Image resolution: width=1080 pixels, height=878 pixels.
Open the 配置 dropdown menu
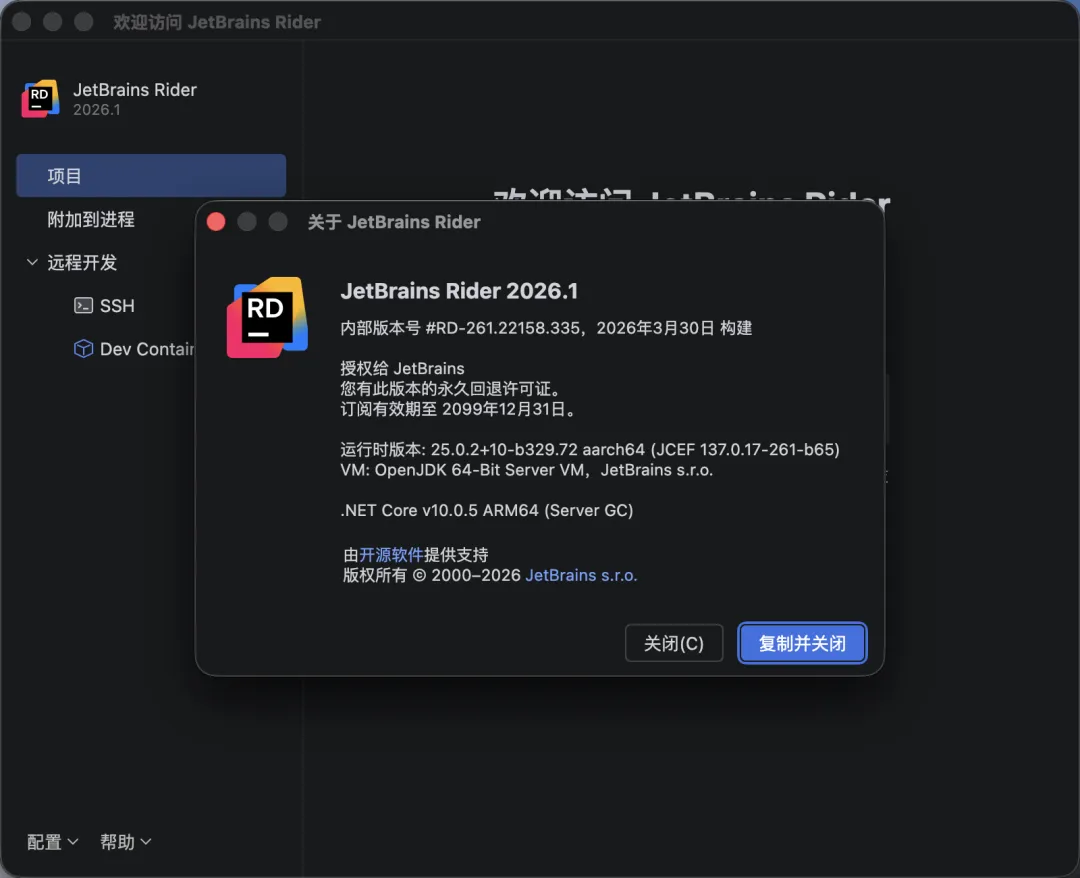52,842
